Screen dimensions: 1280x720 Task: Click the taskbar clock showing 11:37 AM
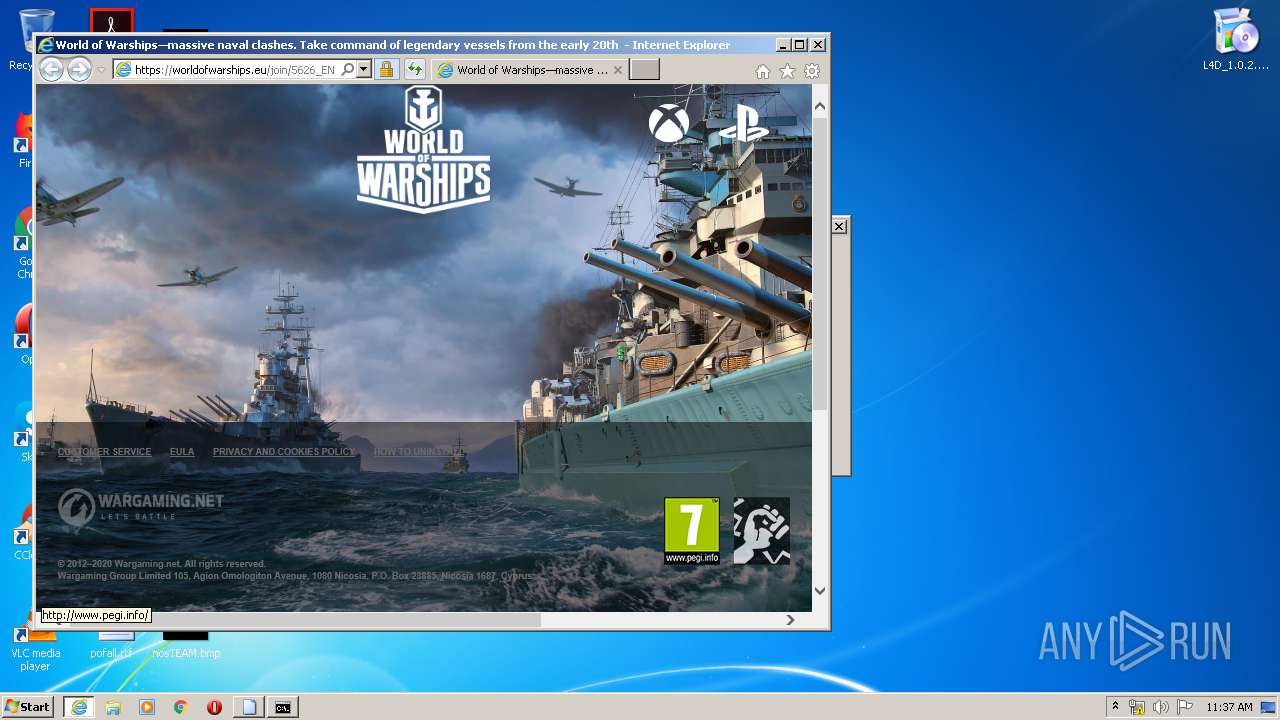[1229, 707]
